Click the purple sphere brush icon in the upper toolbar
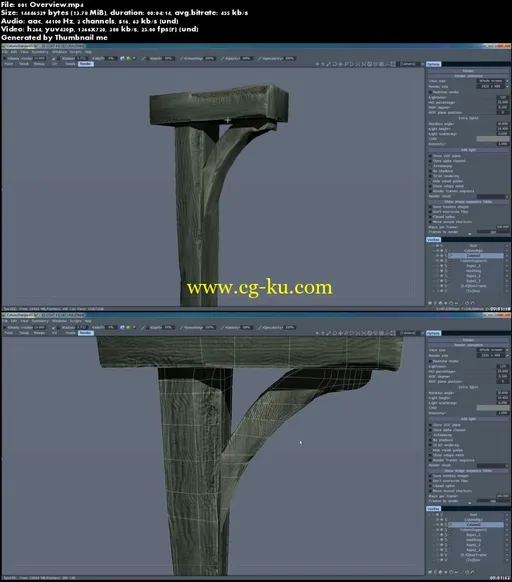Image resolution: width=512 pixels, height=582 pixels. coord(122,58)
